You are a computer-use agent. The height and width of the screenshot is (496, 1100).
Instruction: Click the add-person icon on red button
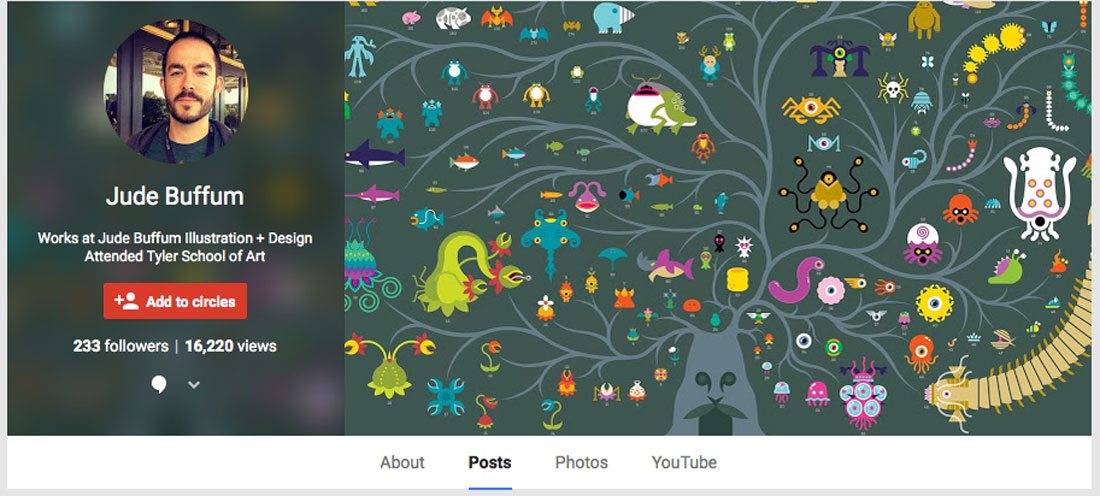pos(126,302)
